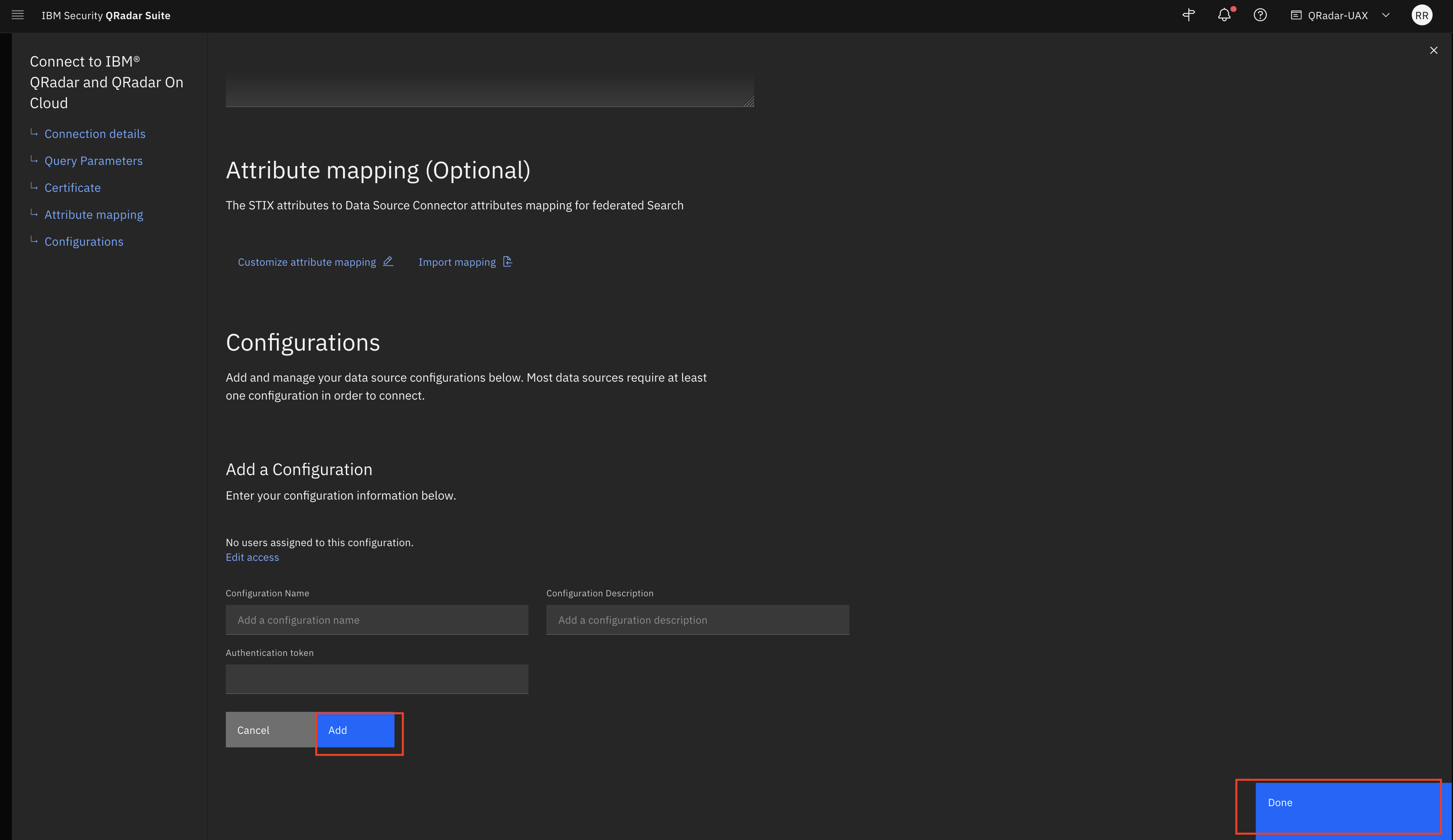1453x840 pixels.
Task: Click the import document icon beside Import mapping
Action: (507, 262)
